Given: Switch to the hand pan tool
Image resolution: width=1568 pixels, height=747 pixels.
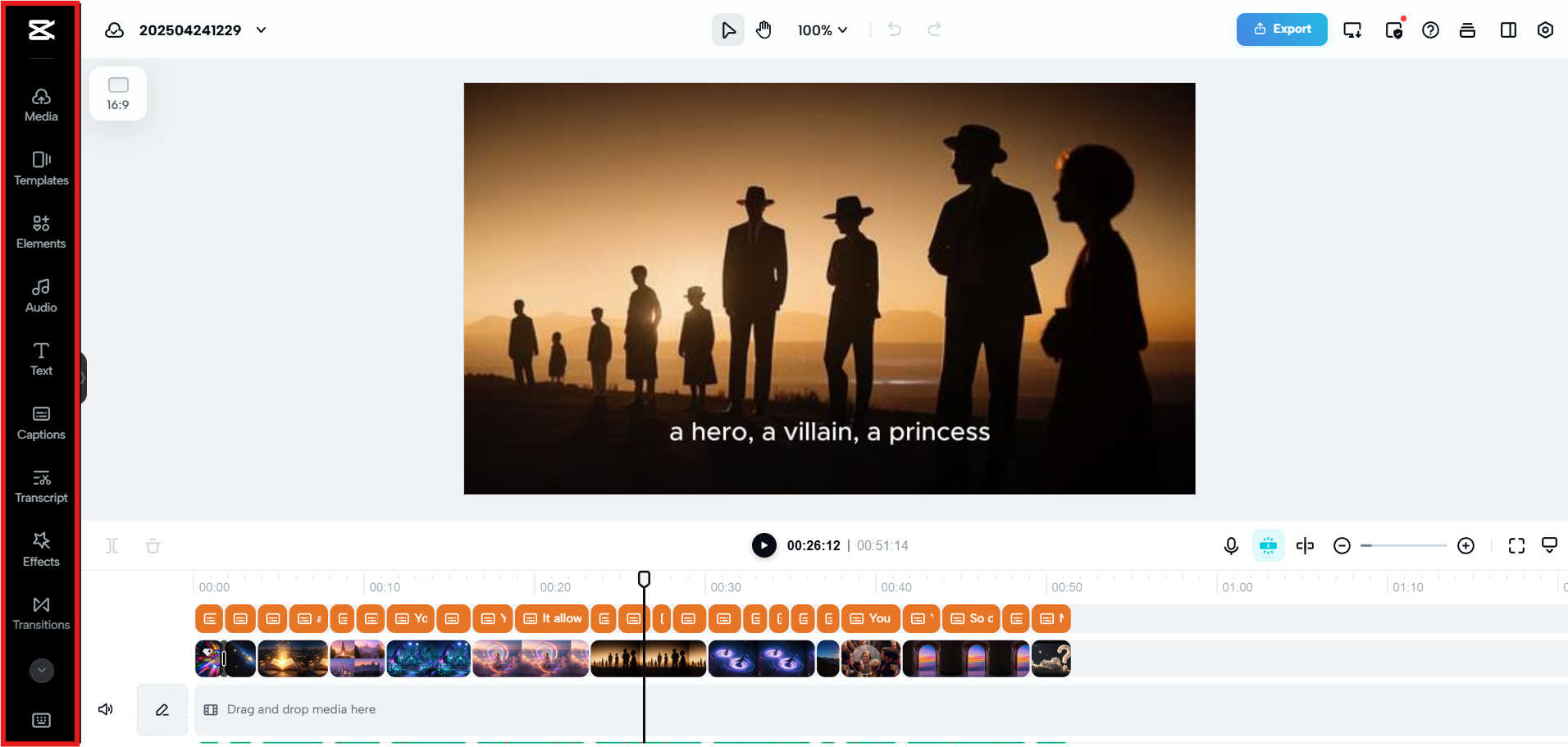Looking at the screenshot, I should click(763, 30).
